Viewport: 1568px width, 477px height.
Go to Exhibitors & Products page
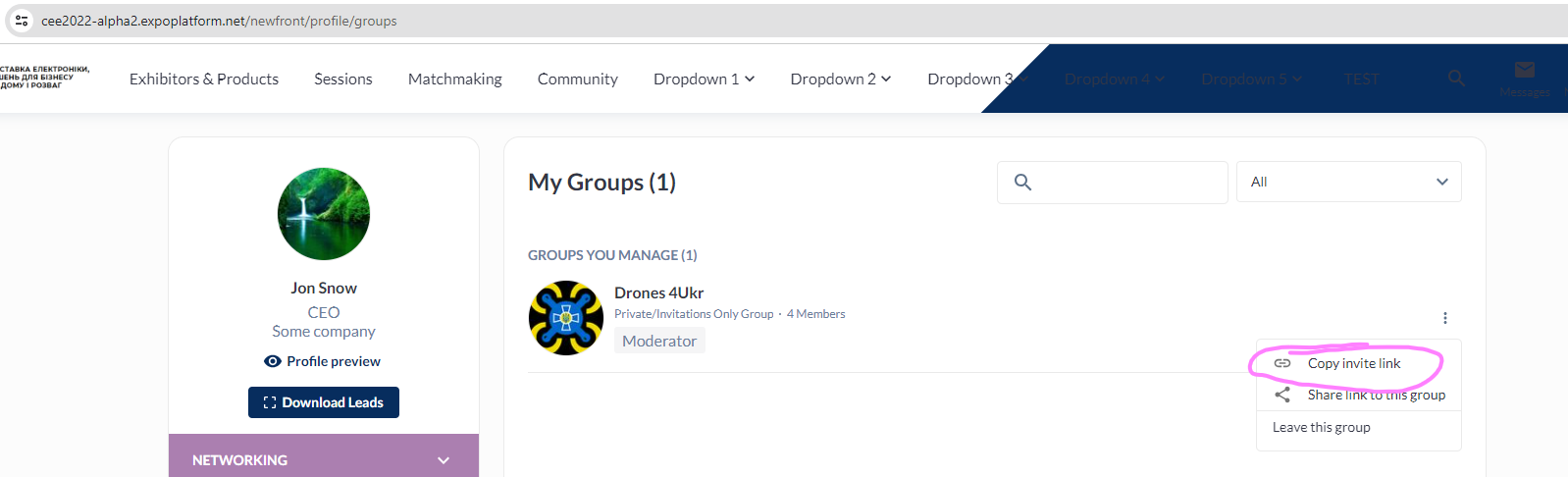[204, 79]
